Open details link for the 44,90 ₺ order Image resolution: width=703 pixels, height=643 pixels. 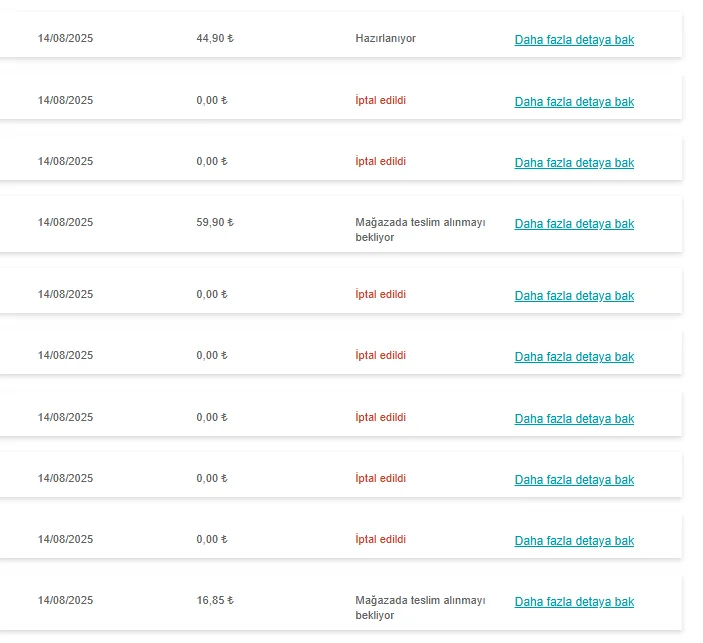click(x=574, y=40)
